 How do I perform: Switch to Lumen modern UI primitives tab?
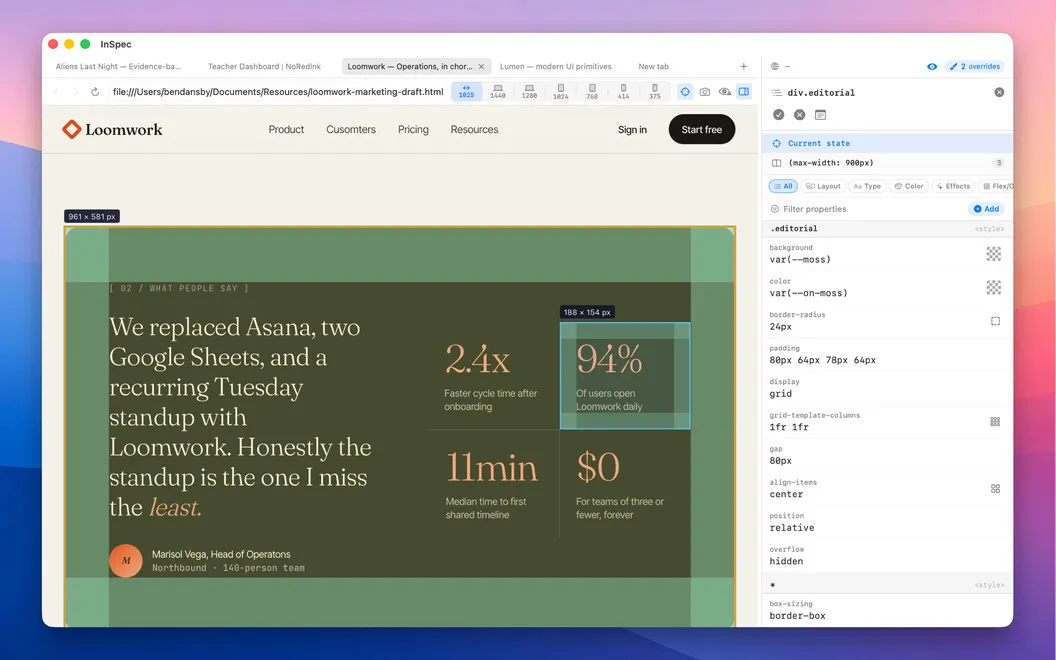click(556, 67)
